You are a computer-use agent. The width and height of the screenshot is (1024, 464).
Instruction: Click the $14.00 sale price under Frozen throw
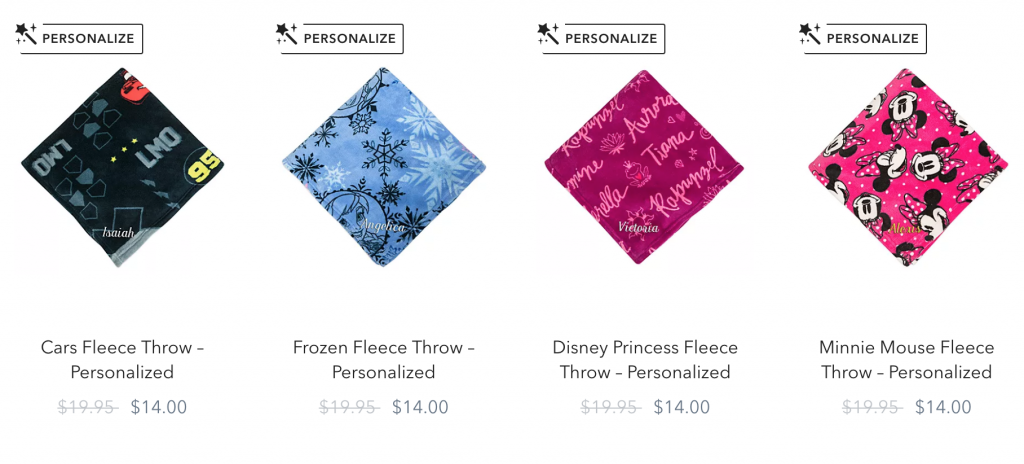[x=420, y=407]
